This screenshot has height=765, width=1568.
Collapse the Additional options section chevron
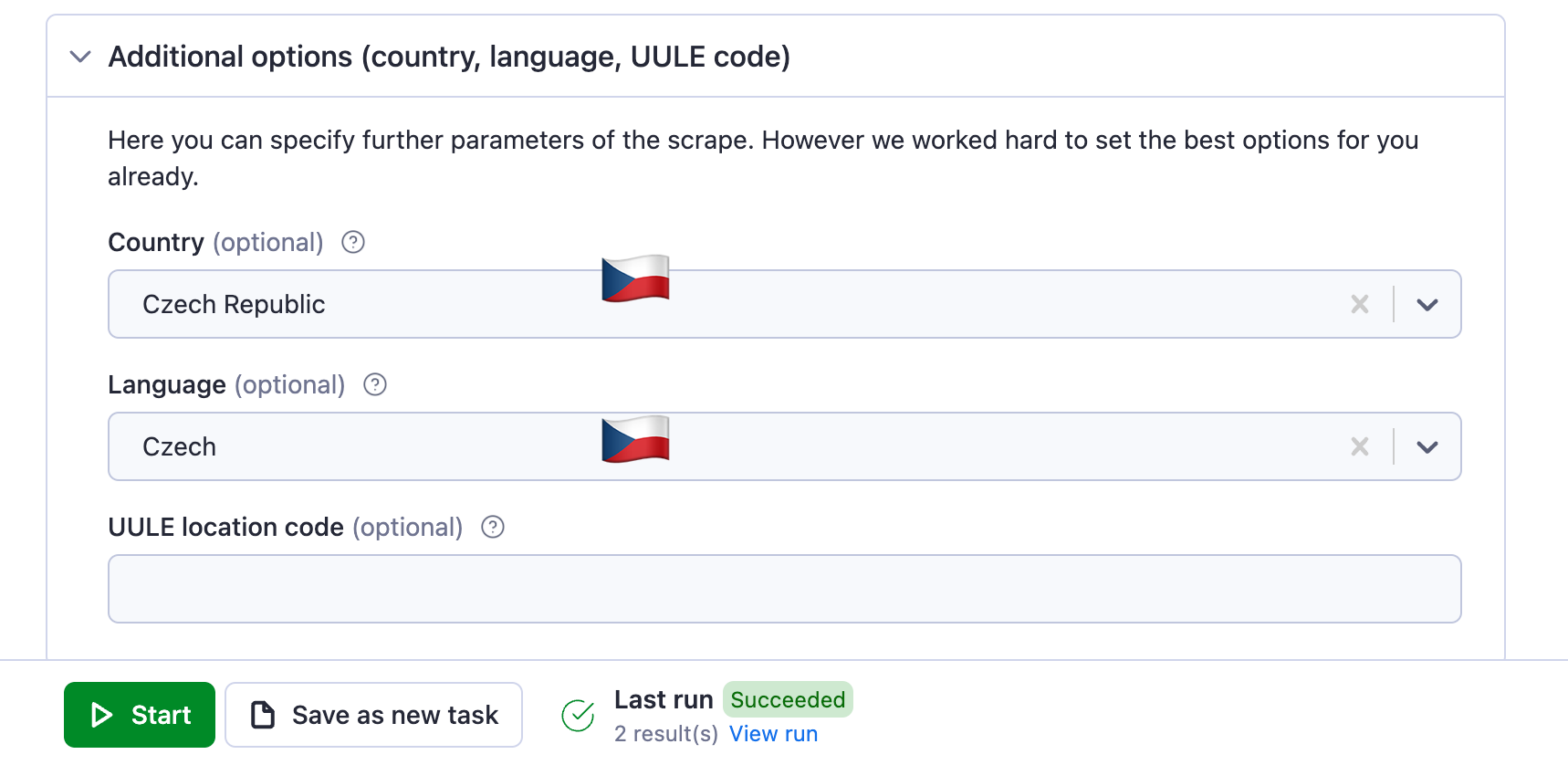pyautogui.click(x=80, y=57)
